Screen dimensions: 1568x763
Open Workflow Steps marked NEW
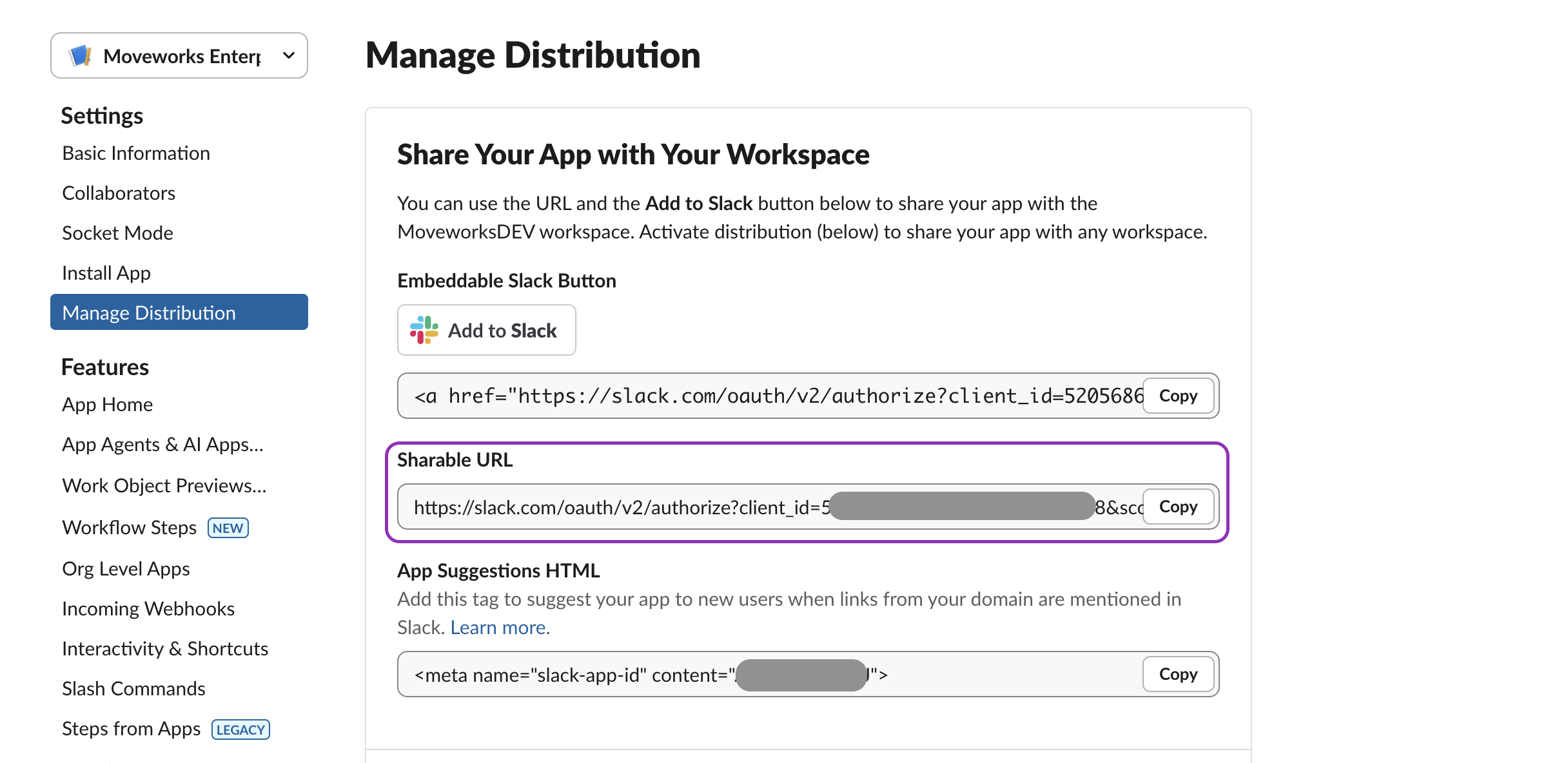click(130, 528)
